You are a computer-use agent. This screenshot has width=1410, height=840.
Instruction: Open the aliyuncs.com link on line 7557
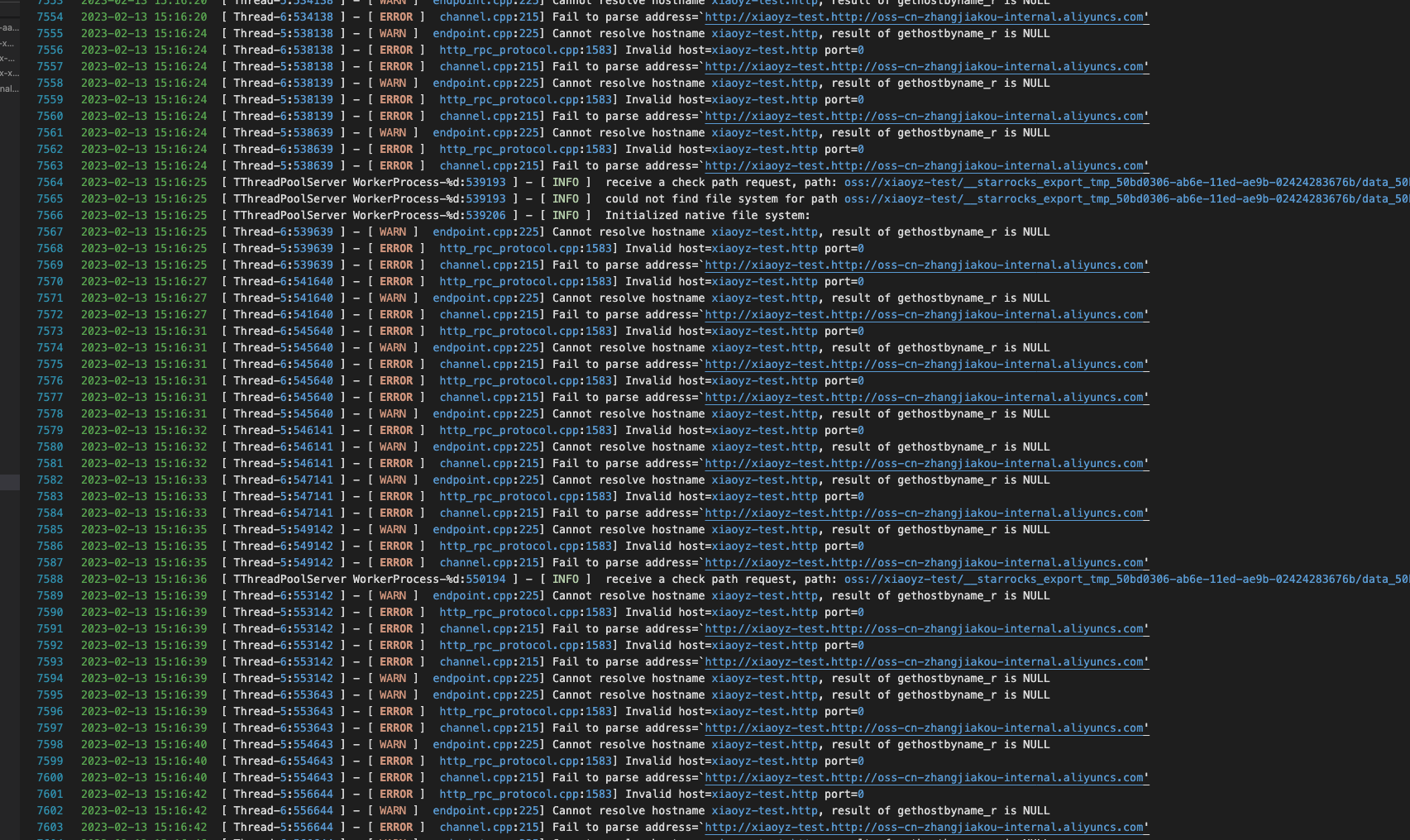926,66
